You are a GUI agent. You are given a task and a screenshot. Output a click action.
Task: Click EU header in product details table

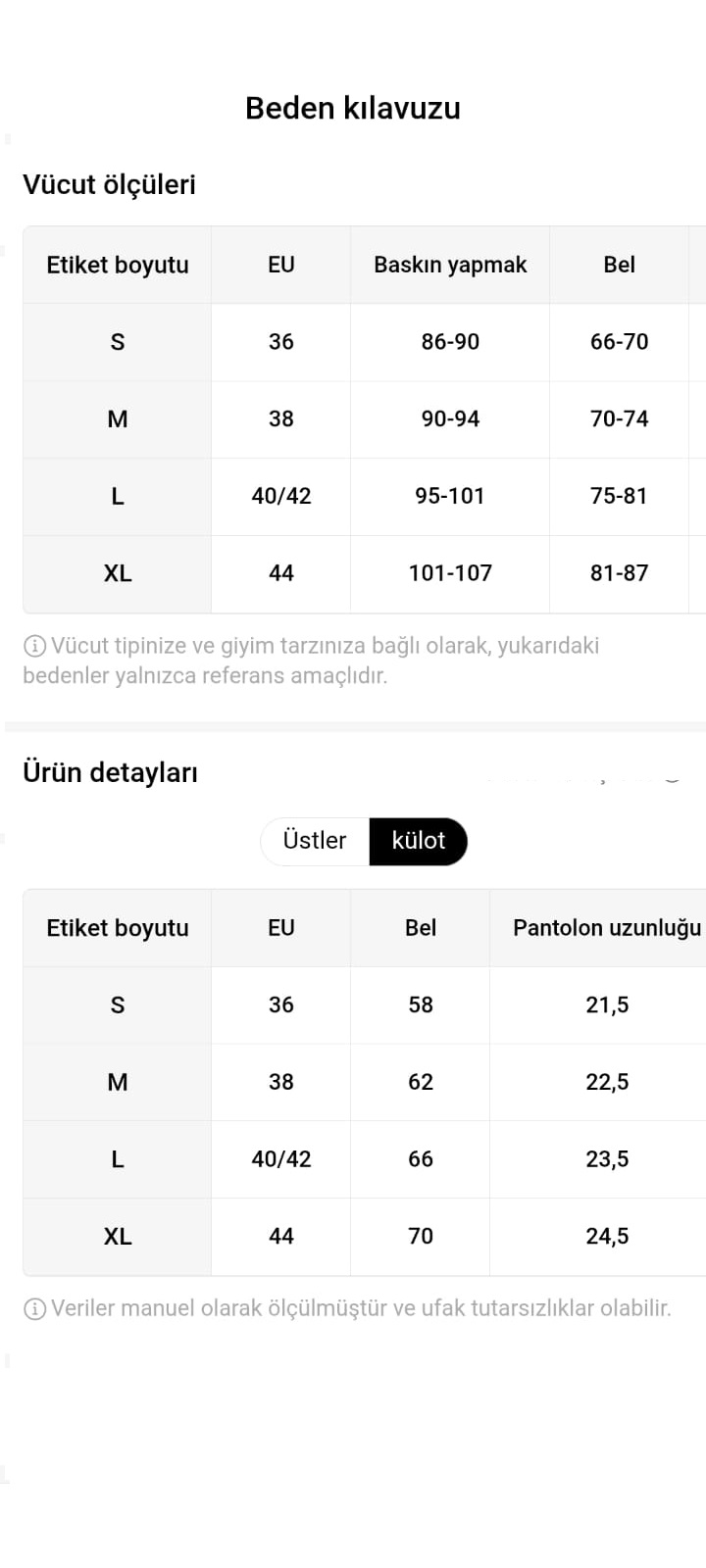(x=281, y=928)
